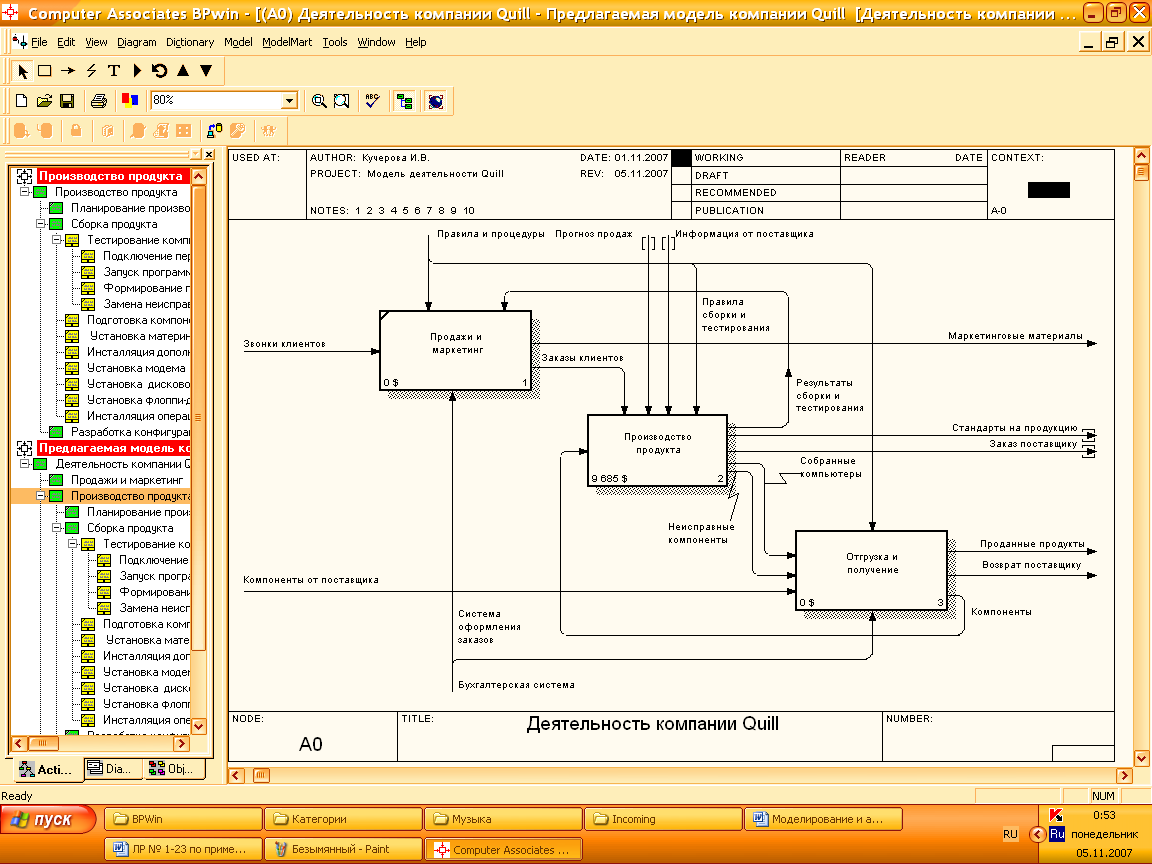Select the Pointer tool

point(22,71)
